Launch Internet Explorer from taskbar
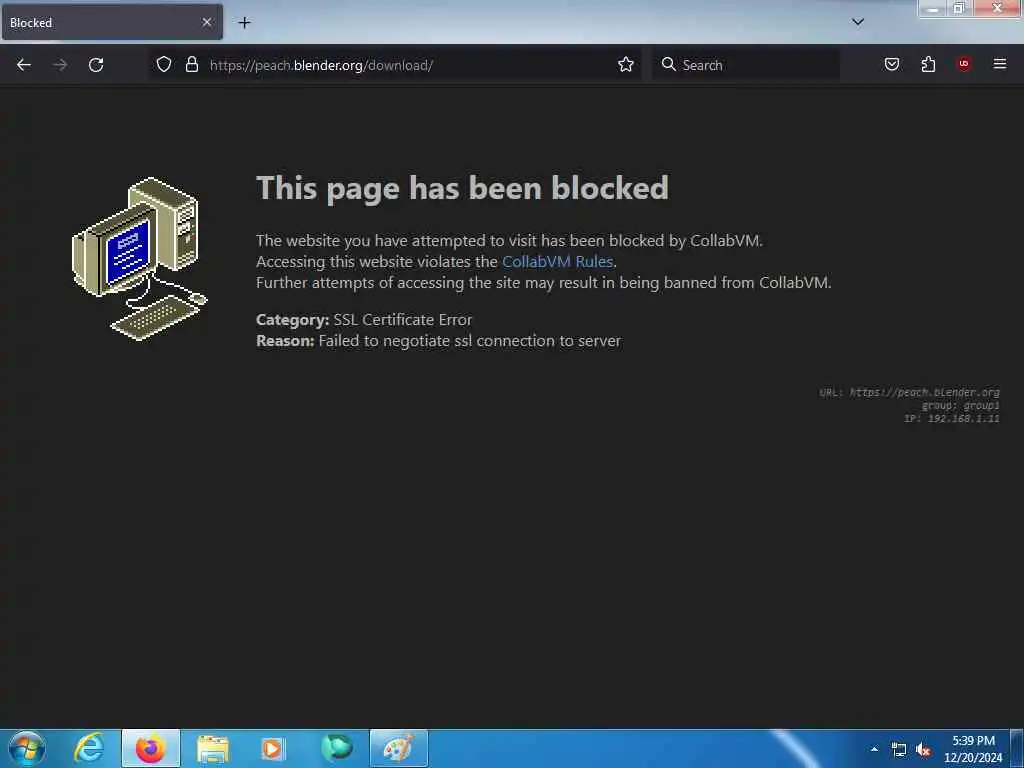1024x768 pixels. [x=89, y=748]
